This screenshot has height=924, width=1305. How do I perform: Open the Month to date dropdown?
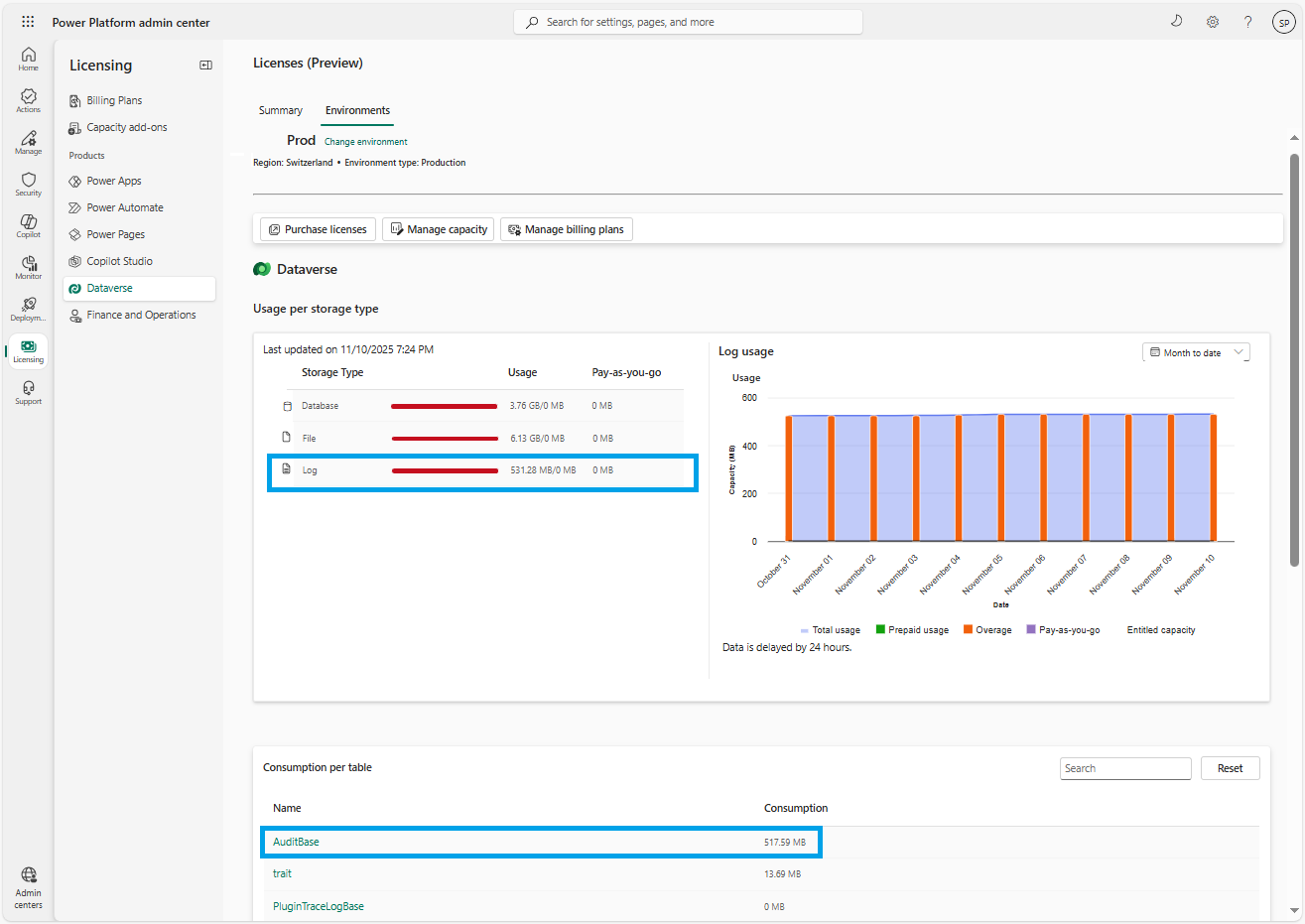pos(1196,352)
